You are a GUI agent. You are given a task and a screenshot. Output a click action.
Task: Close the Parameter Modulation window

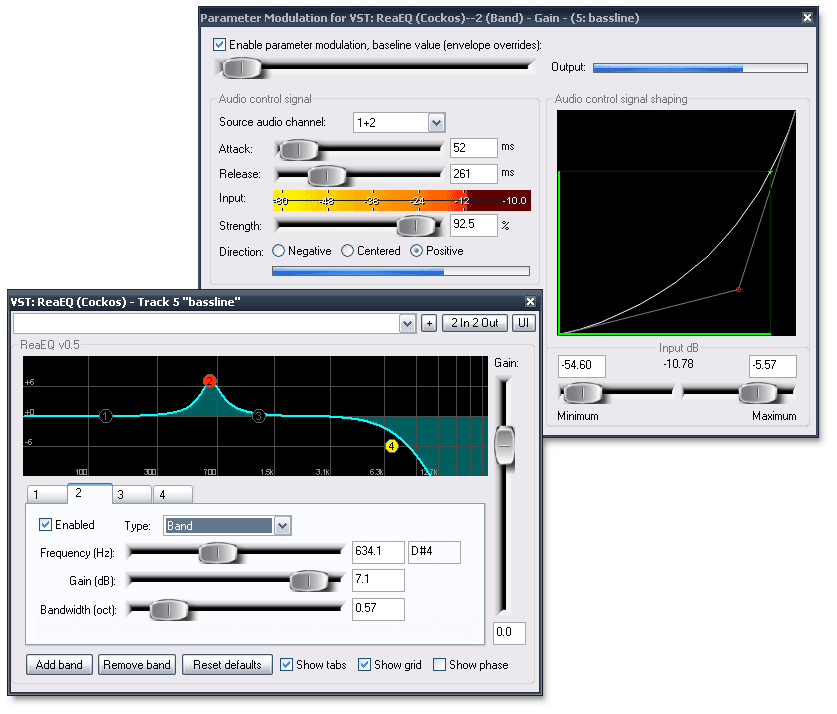coord(807,18)
